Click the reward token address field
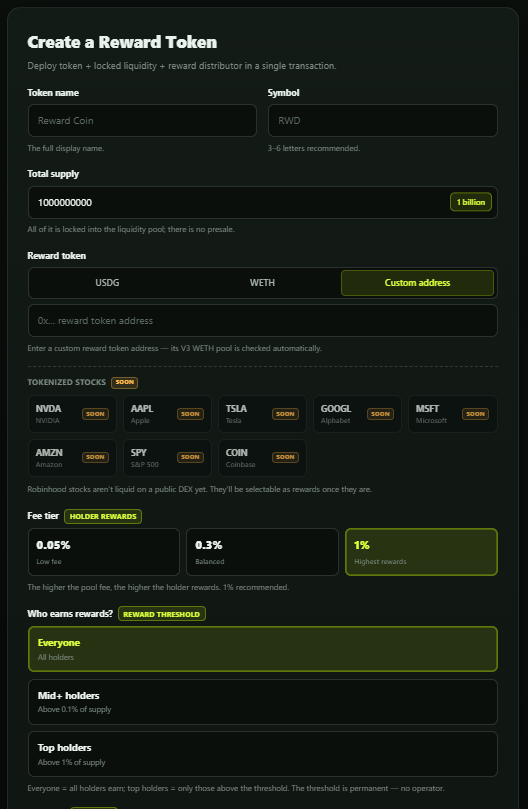The image size is (528, 809). point(263,320)
